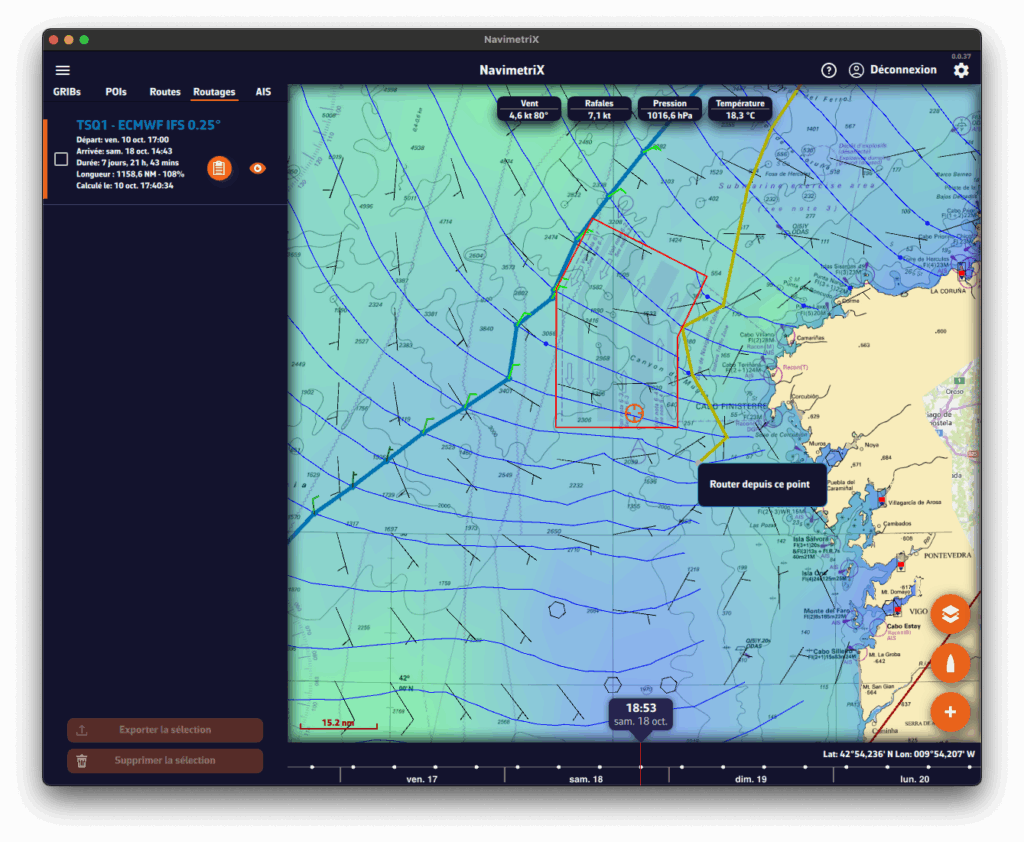1024x842 pixels.
Task: Go to the AIS tab
Action: click(263, 92)
